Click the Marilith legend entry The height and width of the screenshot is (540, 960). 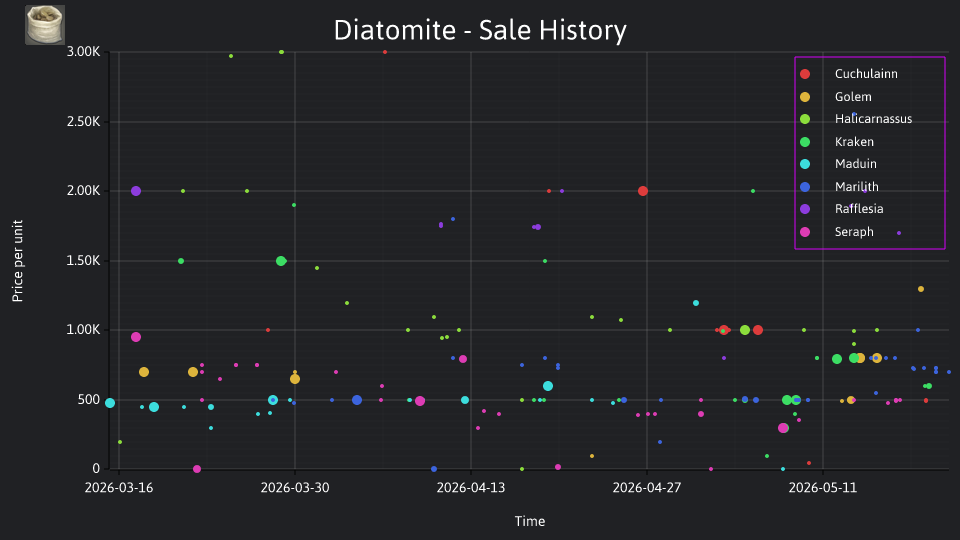click(857, 187)
